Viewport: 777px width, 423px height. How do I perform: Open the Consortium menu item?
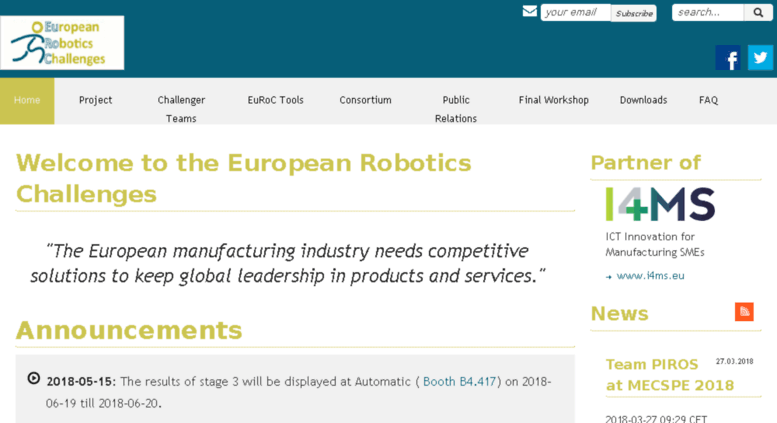click(365, 100)
